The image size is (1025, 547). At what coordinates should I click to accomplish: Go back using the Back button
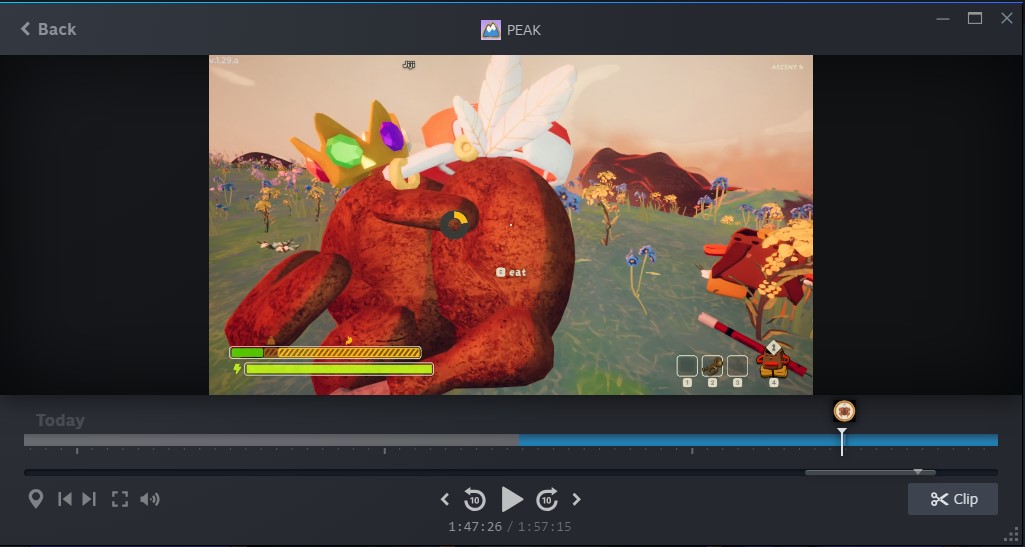click(x=48, y=29)
